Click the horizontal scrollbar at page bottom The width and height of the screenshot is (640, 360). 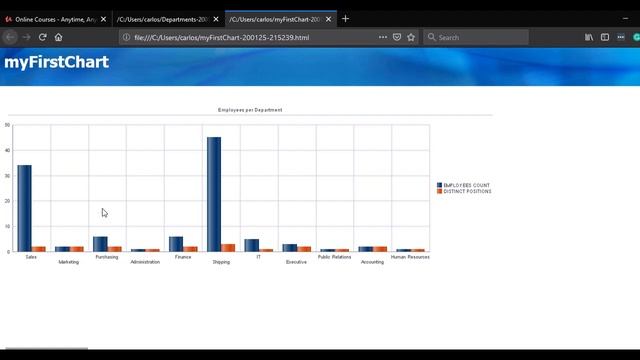point(47,348)
